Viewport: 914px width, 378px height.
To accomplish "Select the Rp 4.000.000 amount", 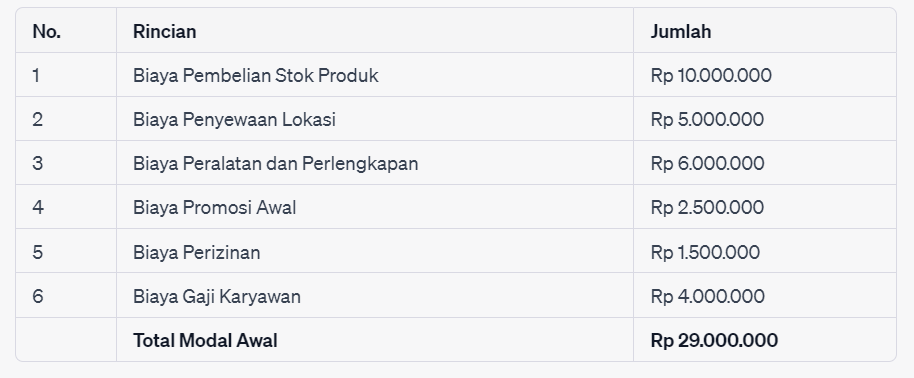I will click(x=707, y=296).
